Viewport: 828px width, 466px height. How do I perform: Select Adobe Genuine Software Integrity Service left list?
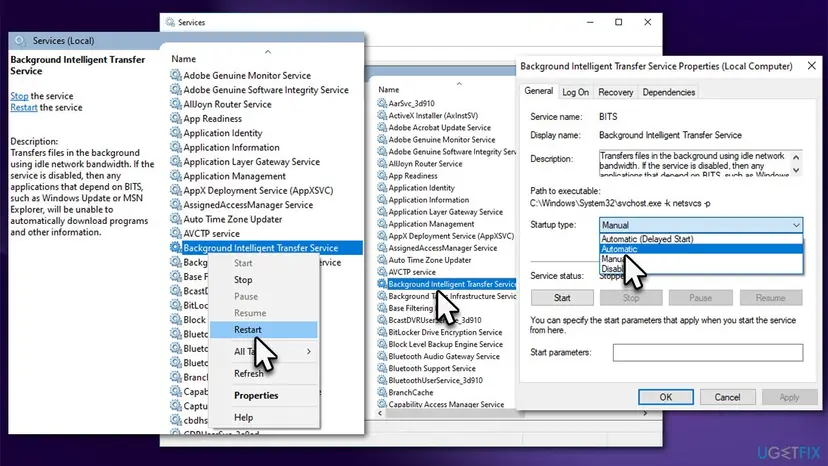[266, 90]
